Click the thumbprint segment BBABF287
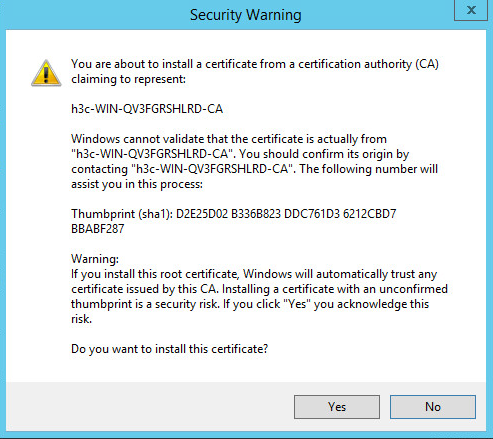 click(98, 229)
